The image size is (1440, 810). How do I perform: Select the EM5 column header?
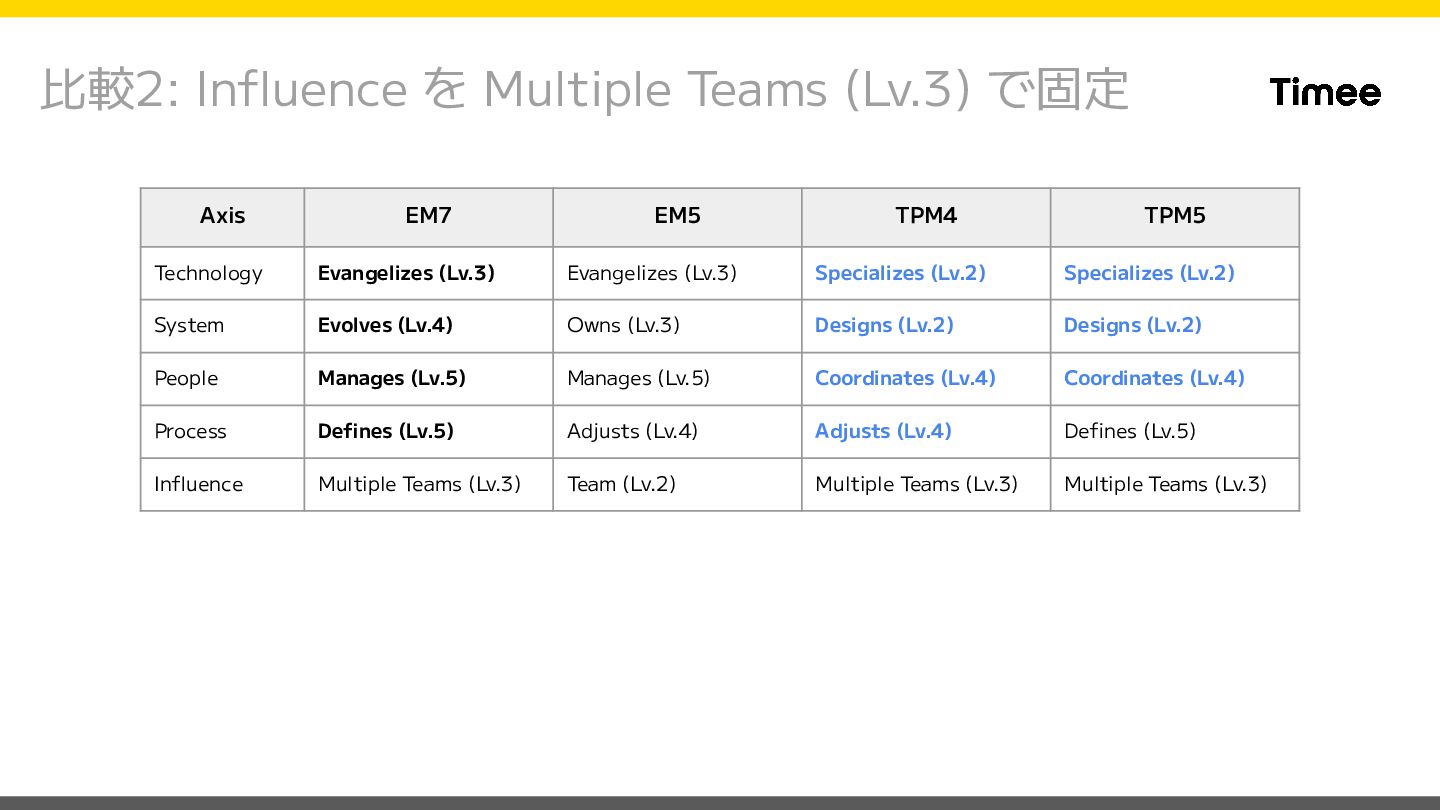677,216
